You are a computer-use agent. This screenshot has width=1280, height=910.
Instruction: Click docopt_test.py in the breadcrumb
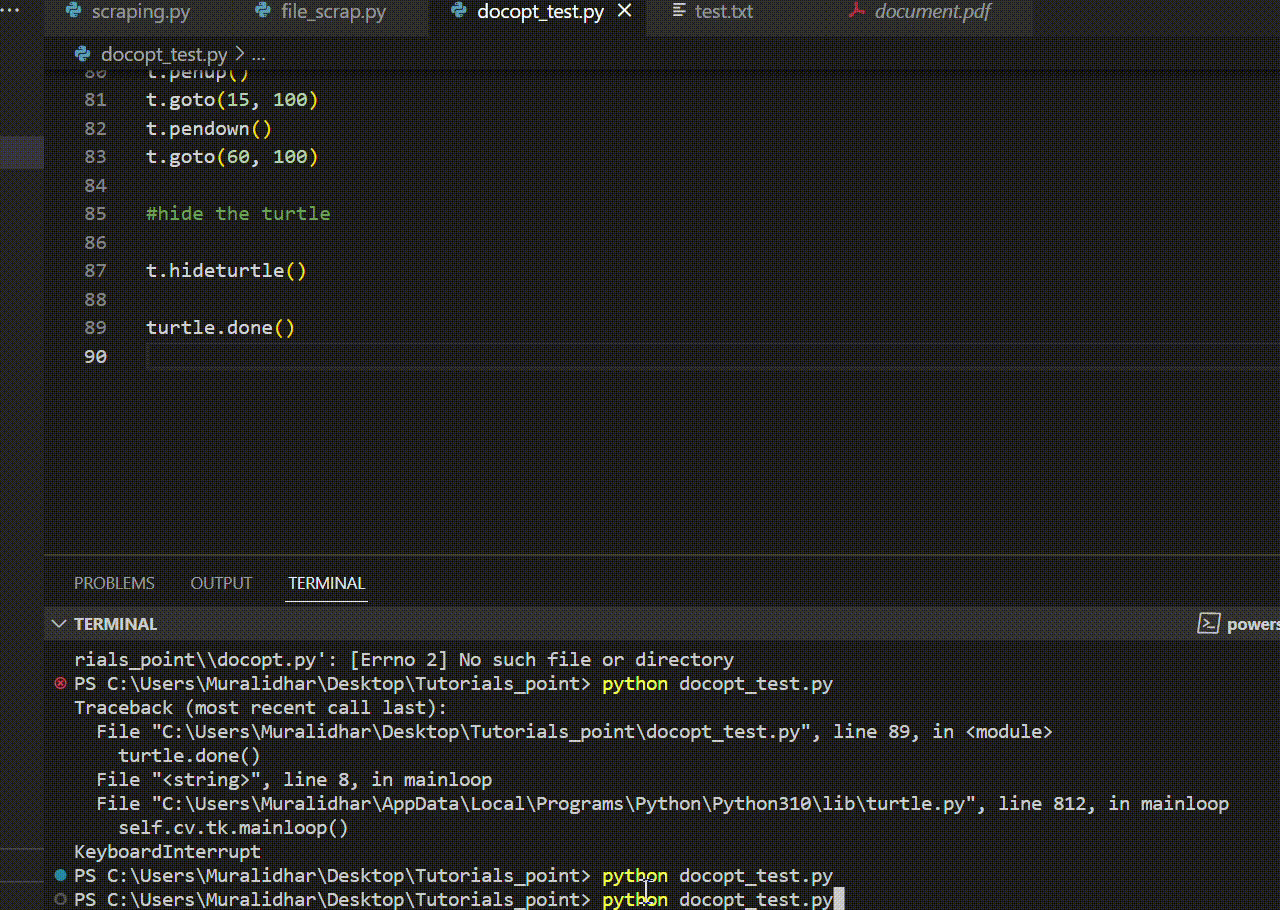click(x=164, y=54)
